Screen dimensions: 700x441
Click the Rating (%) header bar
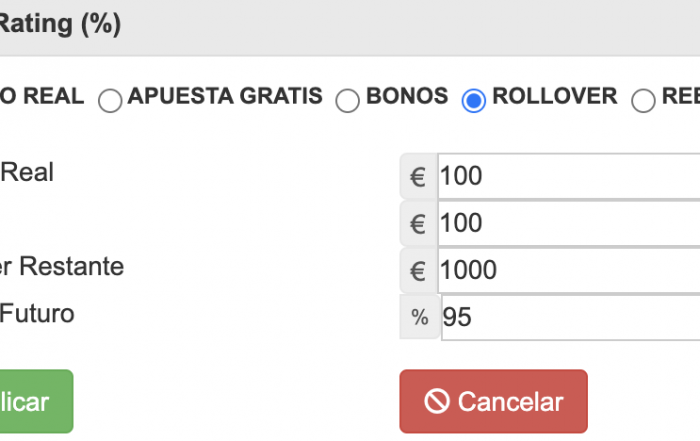click(x=350, y=28)
